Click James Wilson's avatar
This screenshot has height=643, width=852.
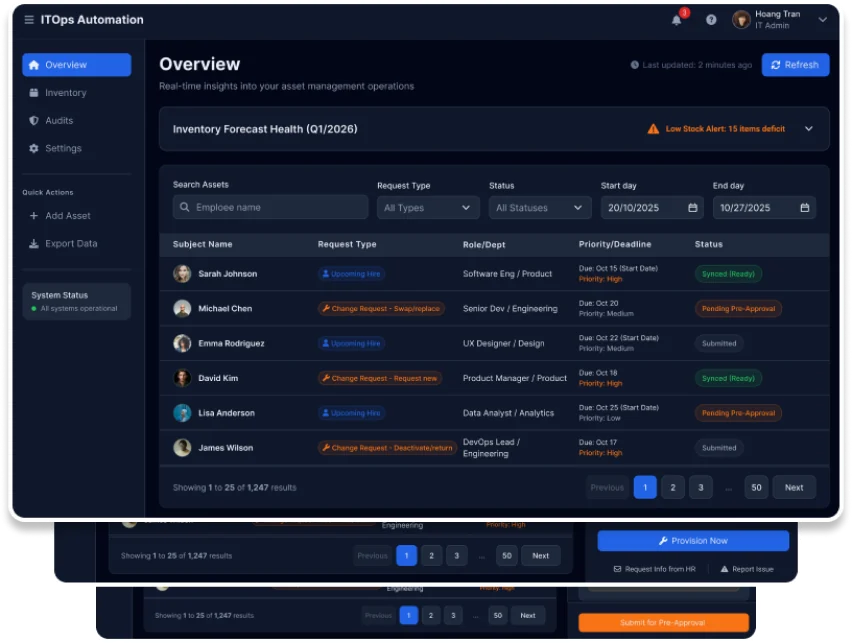(x=182, y=447)
